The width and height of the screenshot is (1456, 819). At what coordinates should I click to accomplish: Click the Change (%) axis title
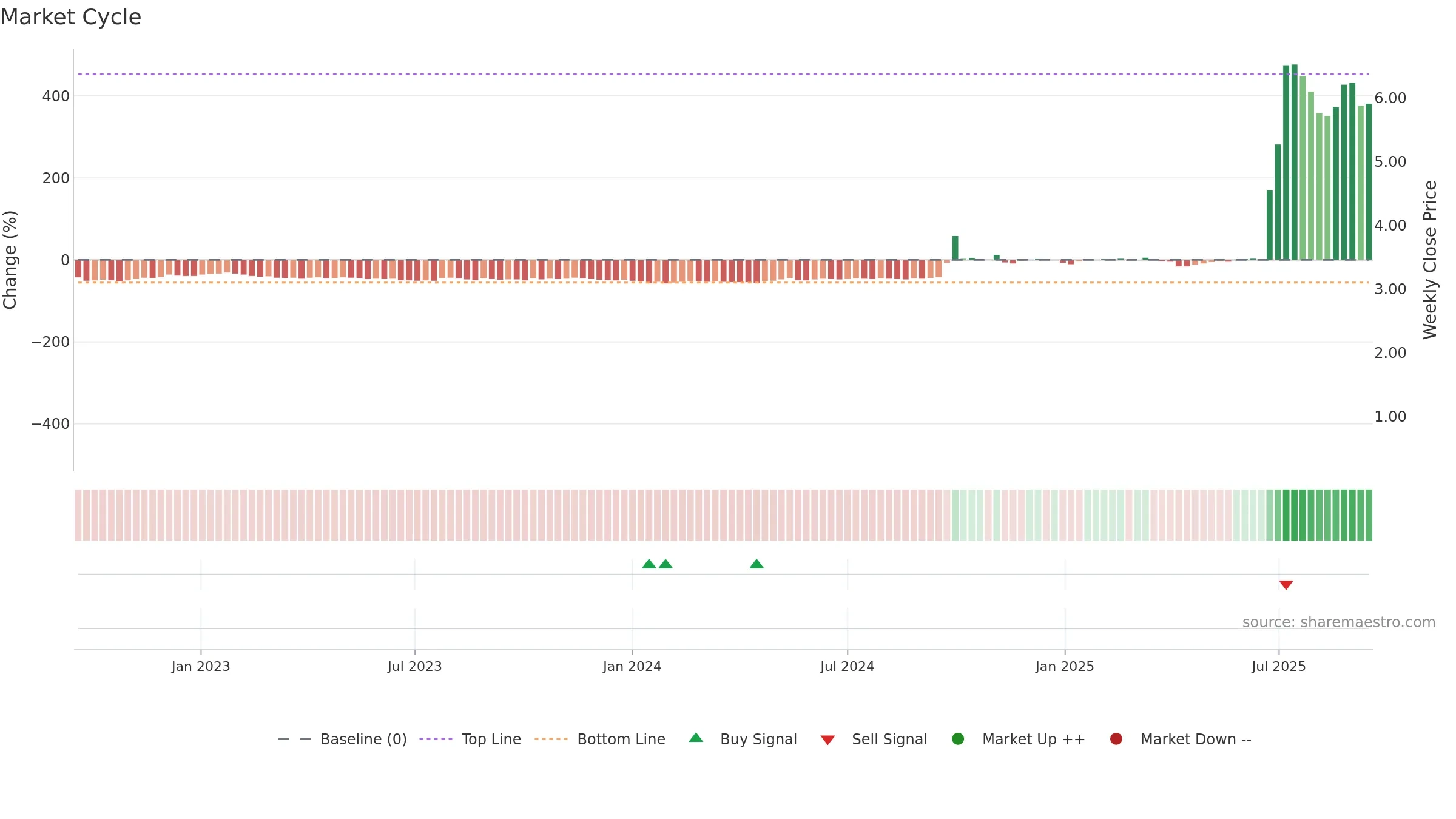tap(10, 260)
